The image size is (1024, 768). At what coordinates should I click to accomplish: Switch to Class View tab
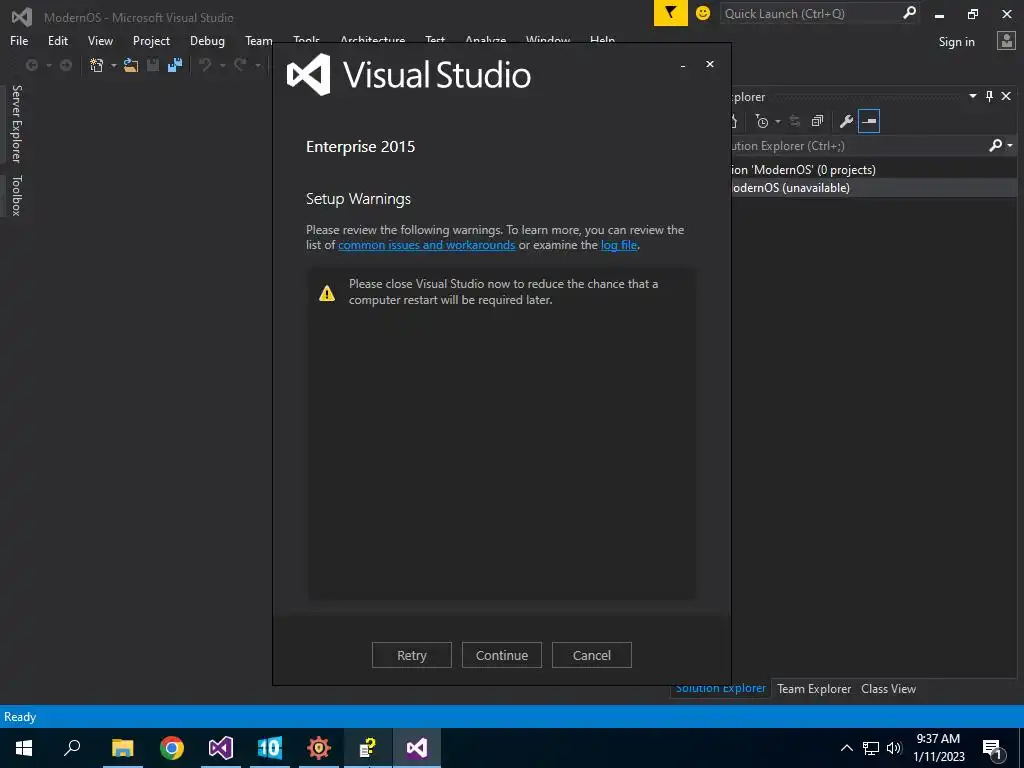[888, 688]
